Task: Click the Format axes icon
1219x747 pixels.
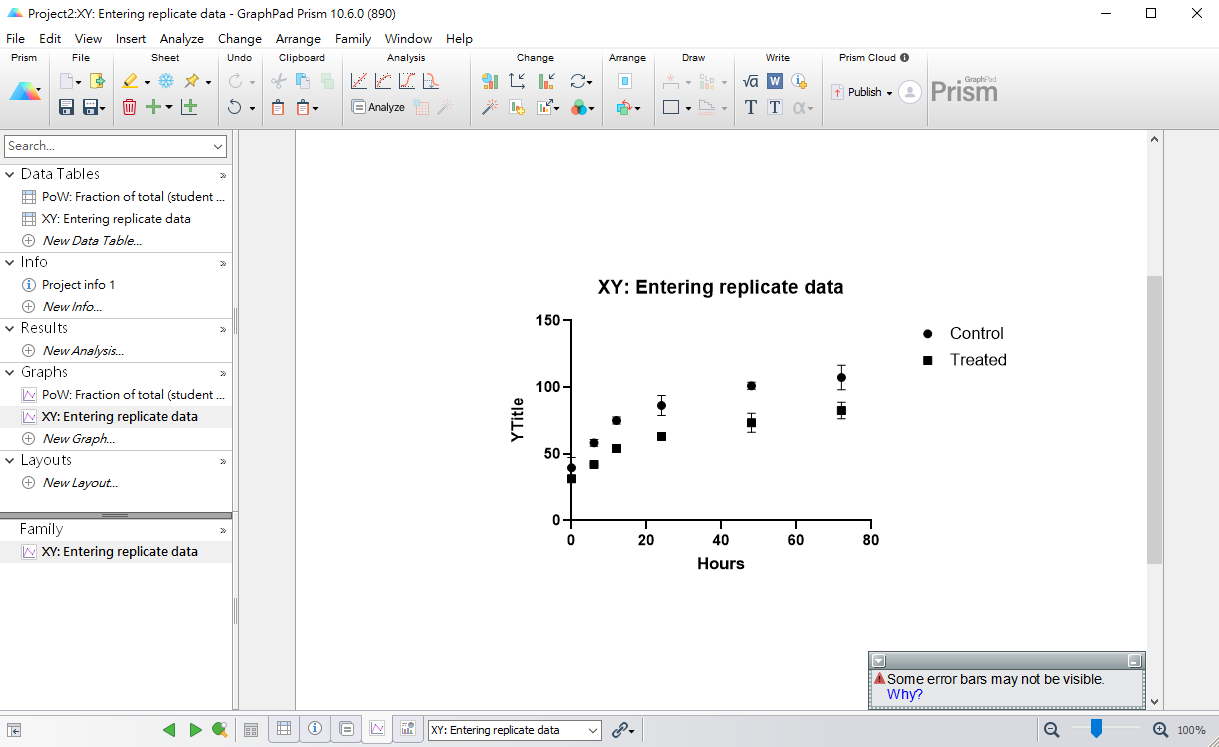Action: 517,81
